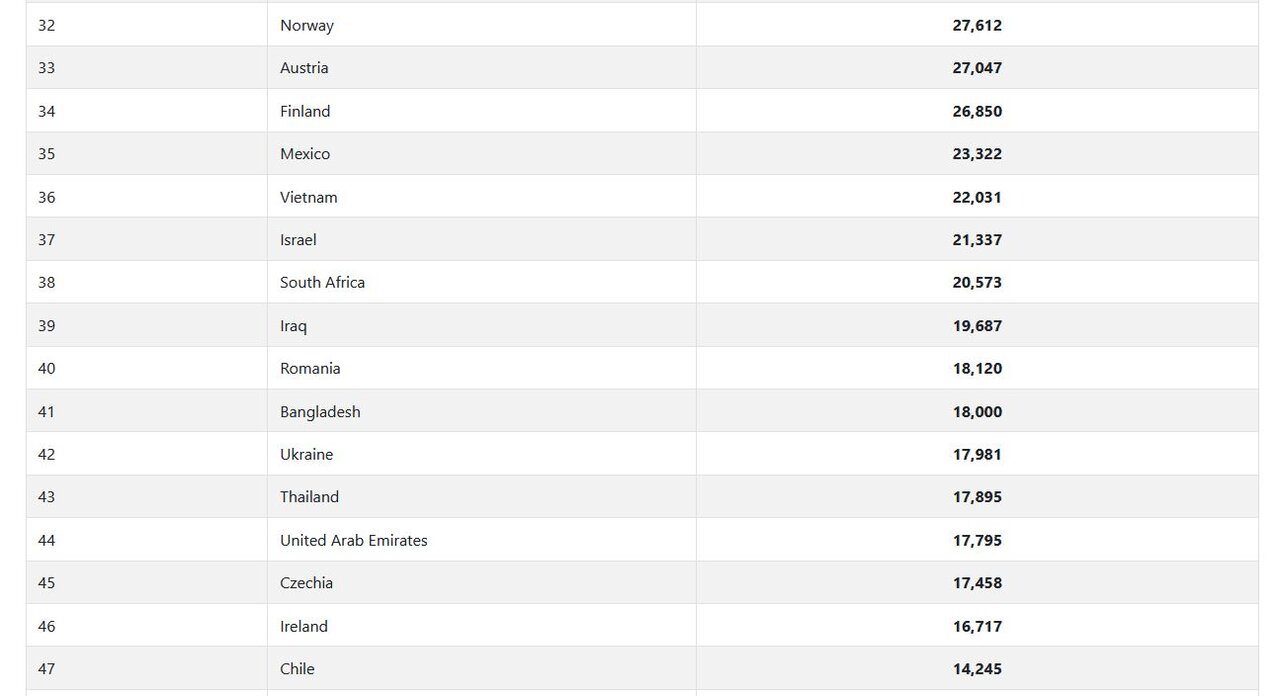Viewport: 1280px width, 696px height.
Task: Select the Chile country entry
Action: pyautogui.click(x=297, y=669)
